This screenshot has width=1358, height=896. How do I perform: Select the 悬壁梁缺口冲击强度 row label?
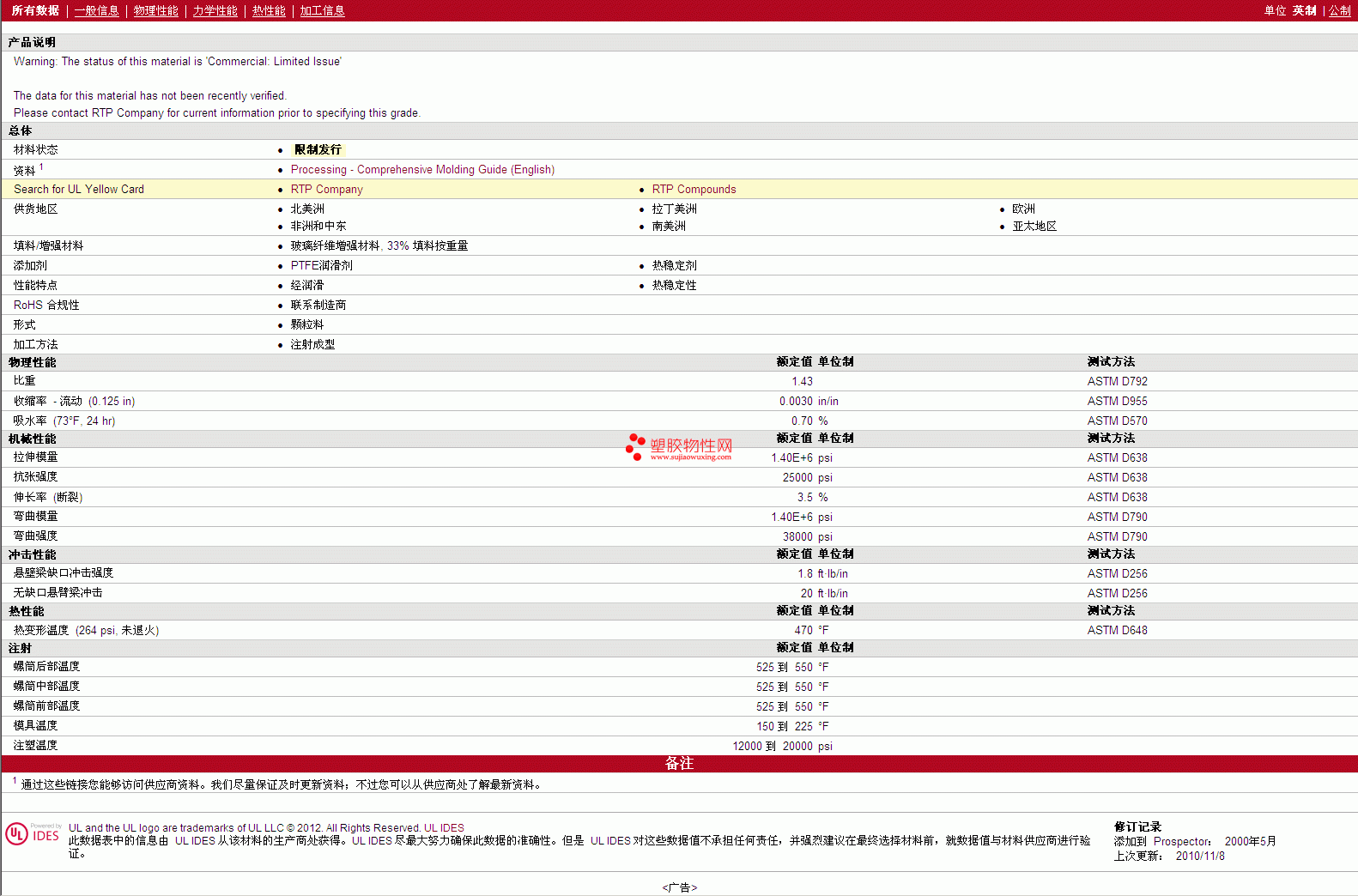click(x=64, y=572)
